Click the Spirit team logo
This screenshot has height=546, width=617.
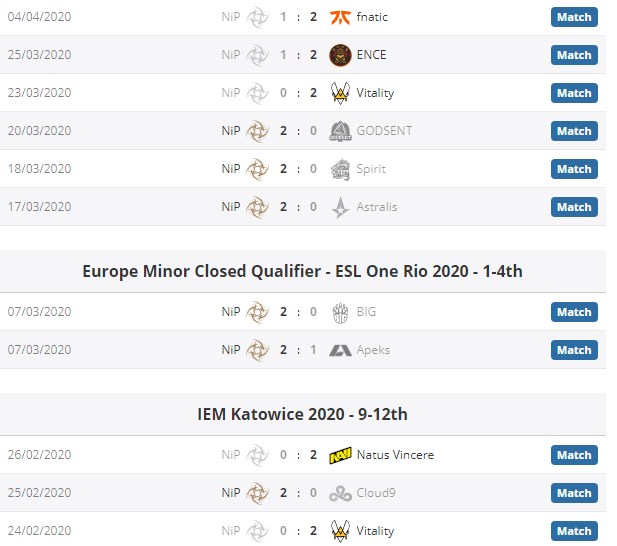tap(340, 169)
